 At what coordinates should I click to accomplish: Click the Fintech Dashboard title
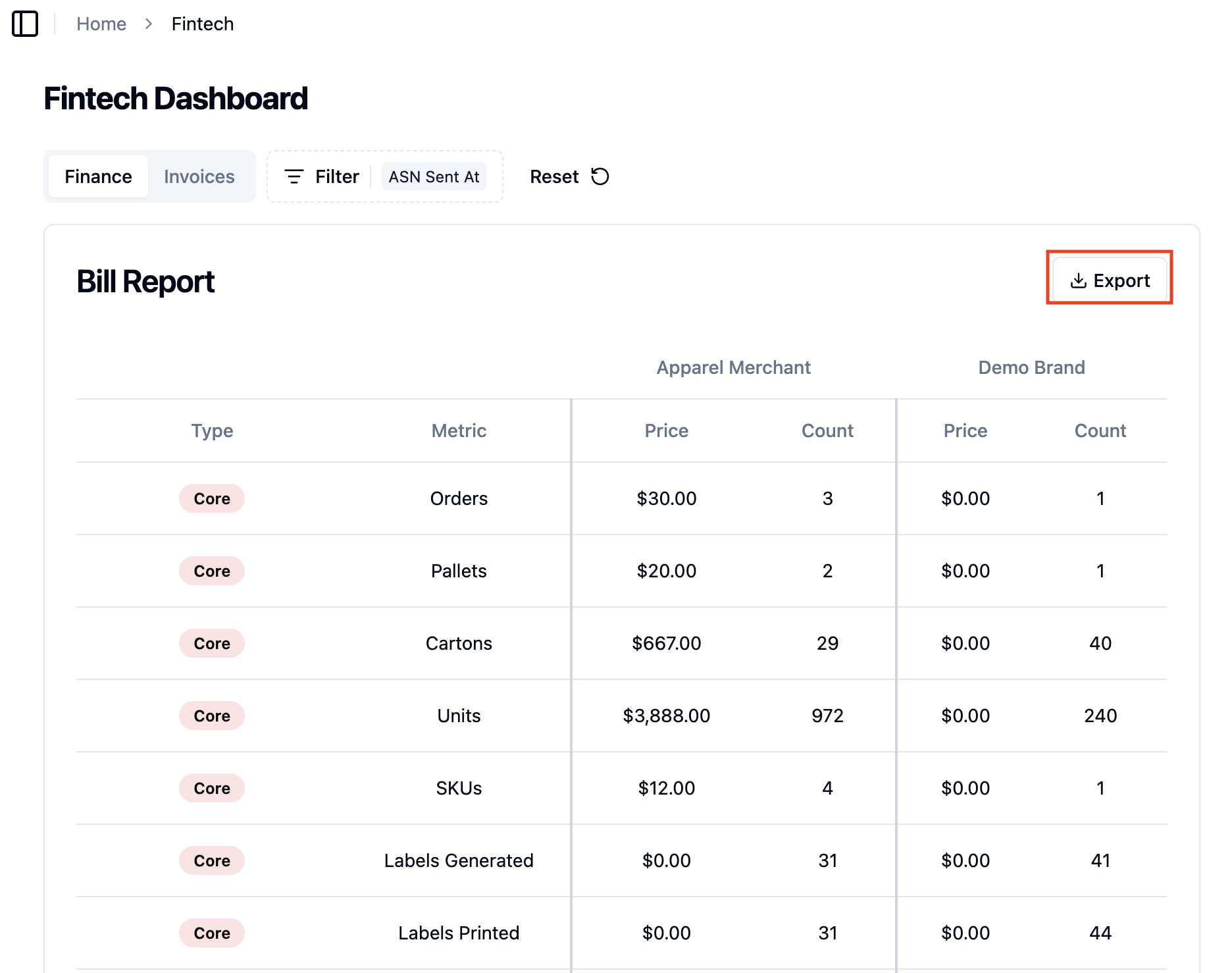[176, 99]
